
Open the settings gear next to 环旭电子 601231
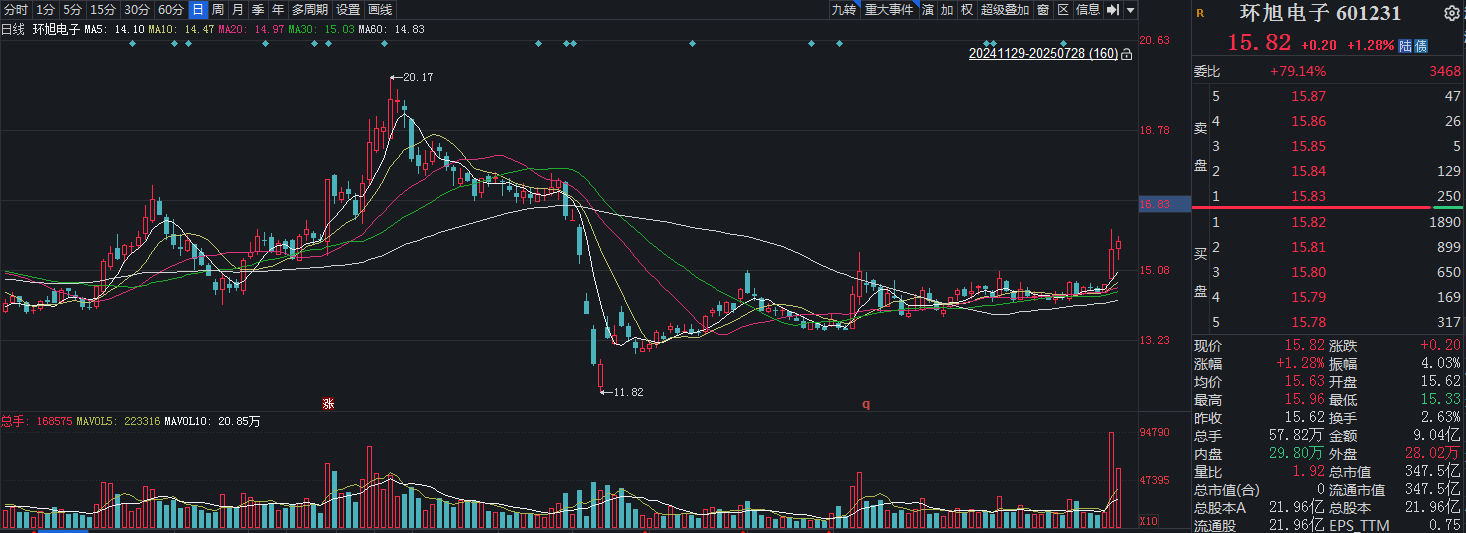coord(1452,13)
